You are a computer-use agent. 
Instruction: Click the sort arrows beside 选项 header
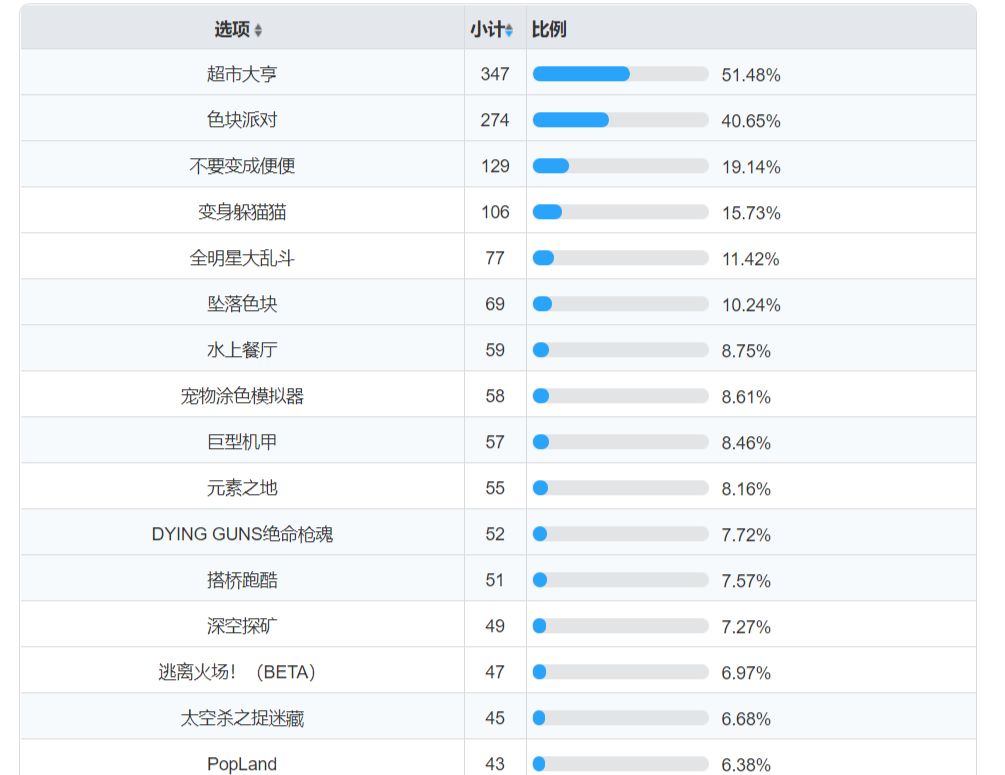258,31
